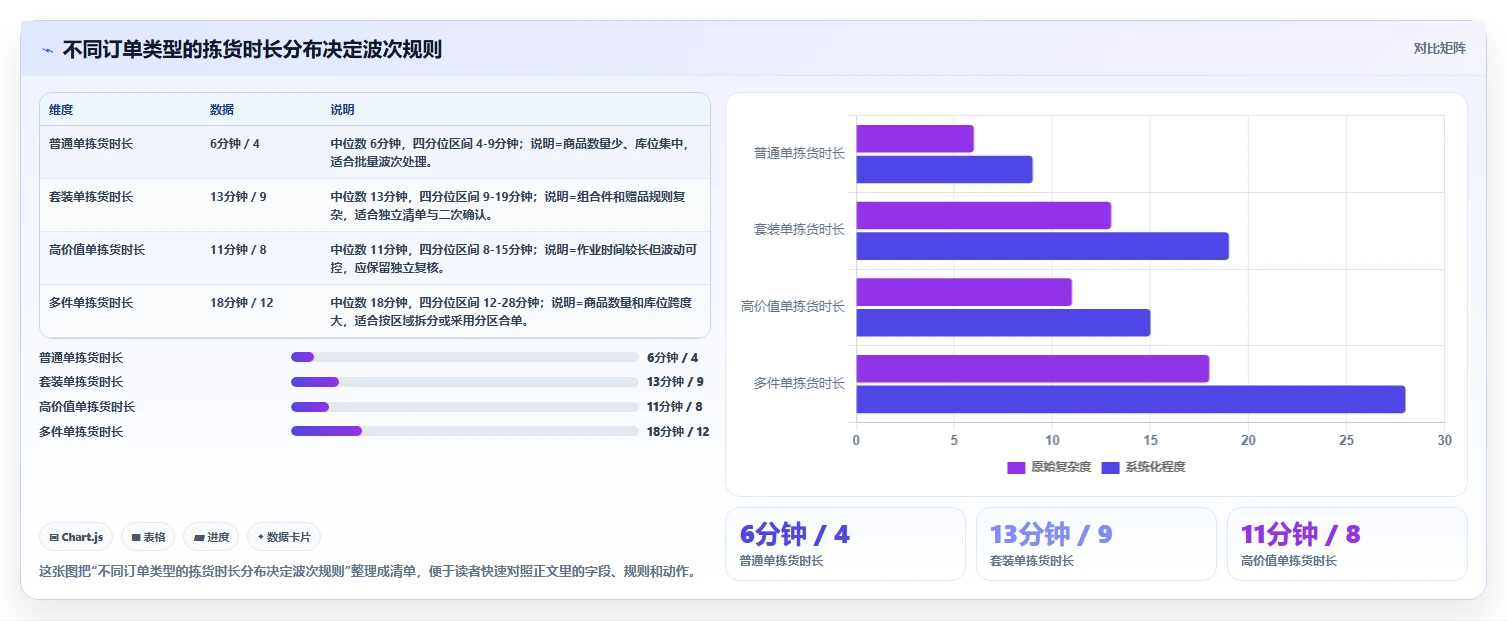Select the 进度 chip
This screenshot has width=1507, height=621.
[x=211, y=537]
